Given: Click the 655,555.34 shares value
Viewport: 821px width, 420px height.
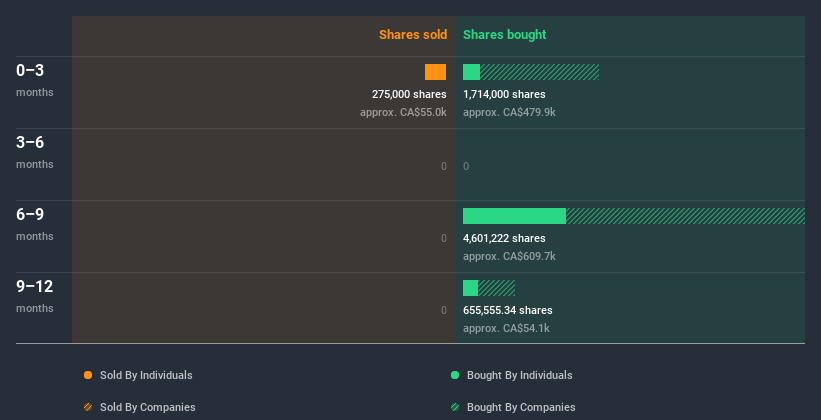Looking at the screenshot, I should (x=508, y=311).
